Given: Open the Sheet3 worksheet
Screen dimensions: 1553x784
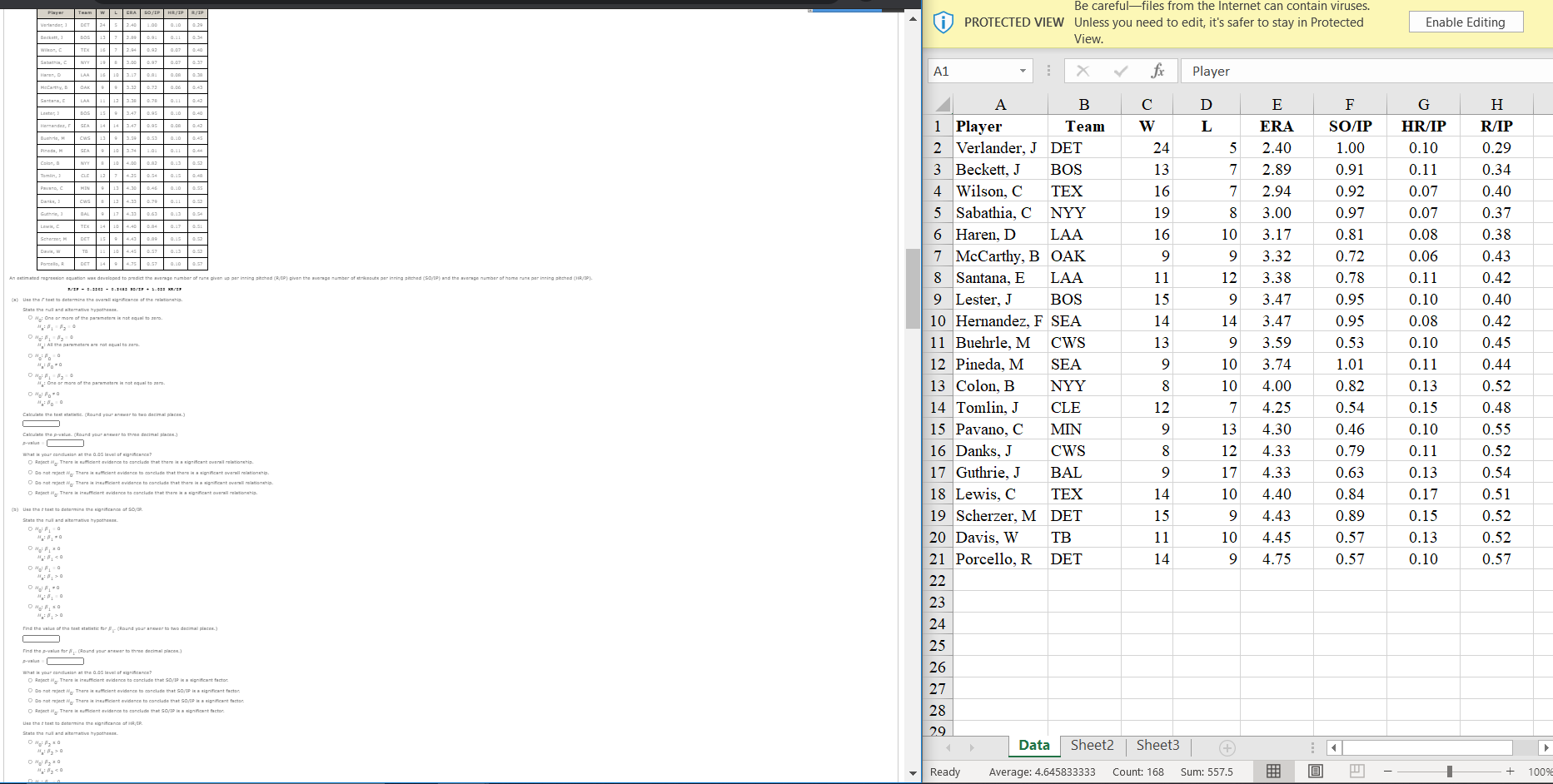Looking at the screenshot, I should tap(1157, 745).
